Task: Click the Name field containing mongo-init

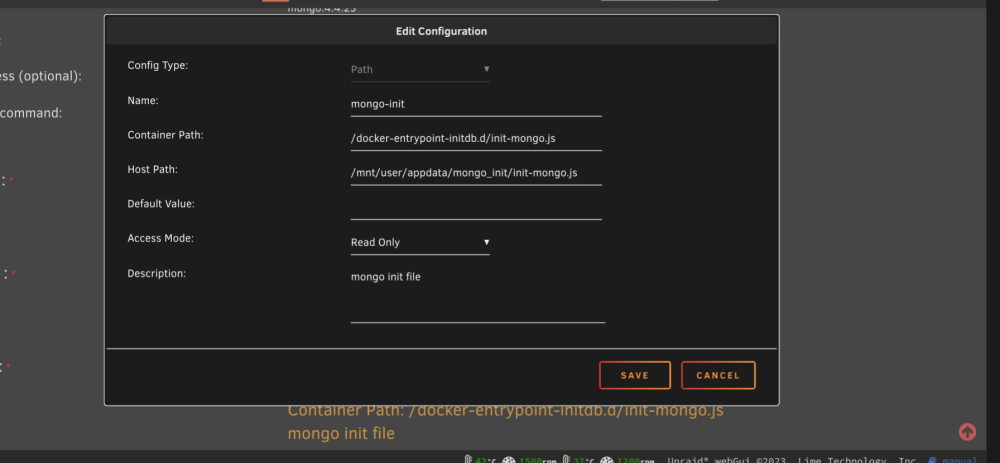Action: pos(476,104)
